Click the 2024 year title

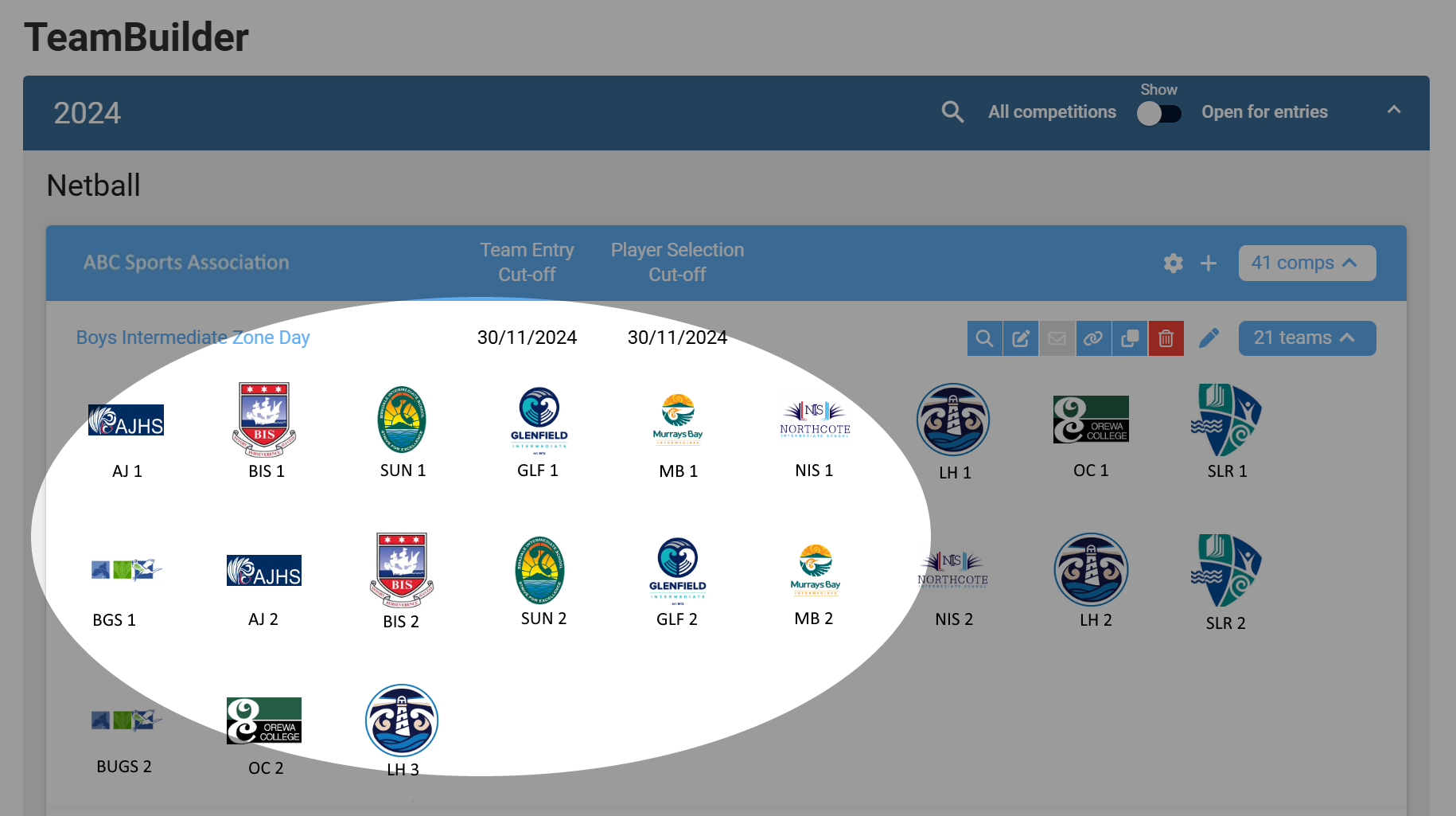pyautogui.click(x=88, y=113)
